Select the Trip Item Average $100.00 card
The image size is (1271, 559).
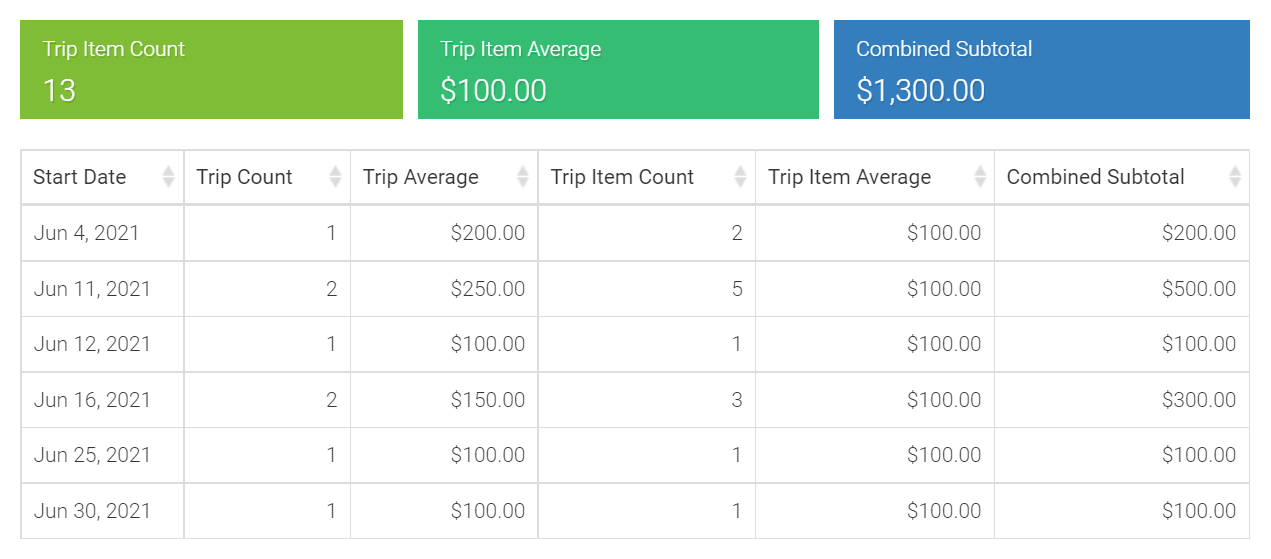[618, 69]
